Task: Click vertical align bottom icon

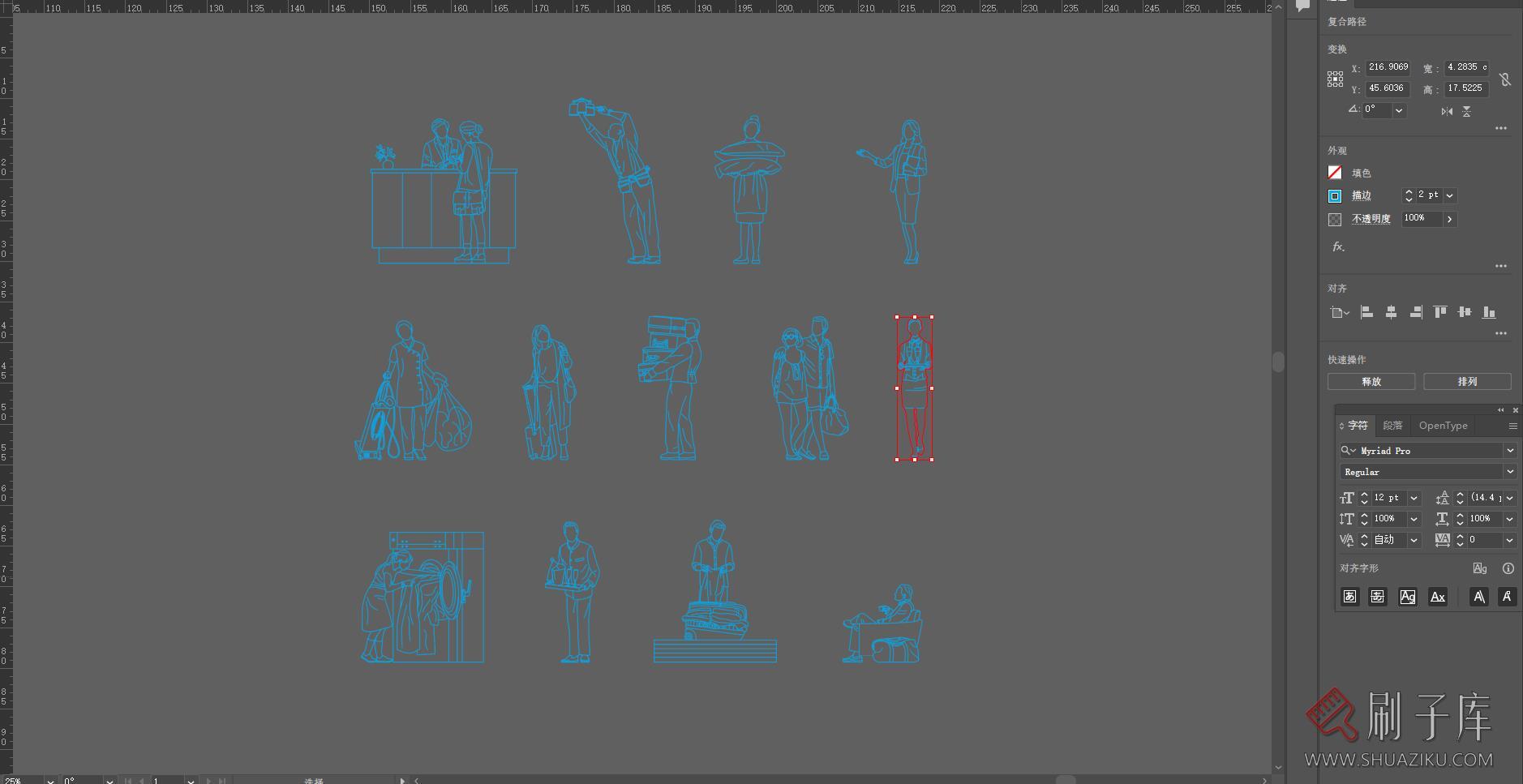Action: [1489, 312]
